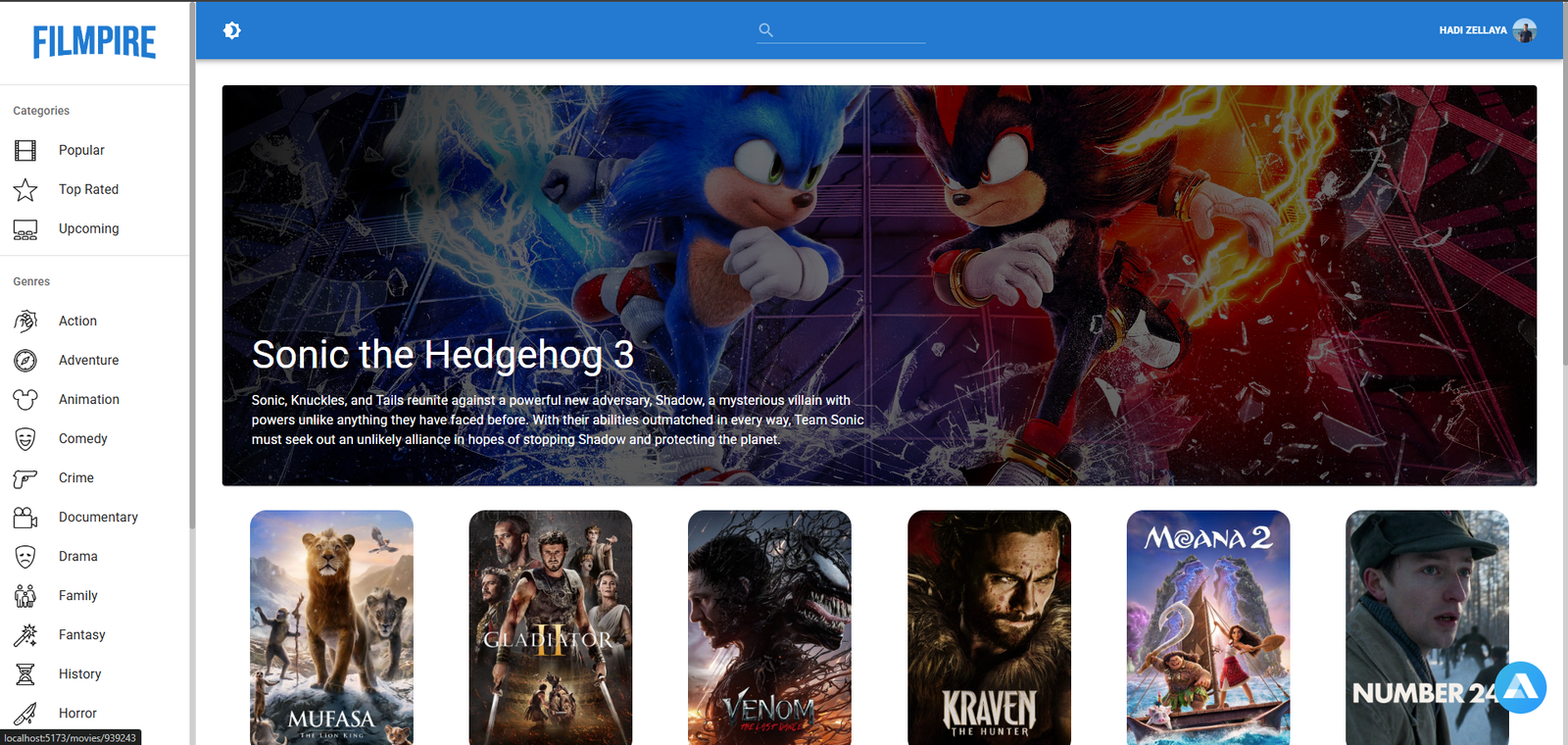The height and width of the screenshot is (745, 1568).
Task: Select the Upcoming category
Action: click(88, 228)
